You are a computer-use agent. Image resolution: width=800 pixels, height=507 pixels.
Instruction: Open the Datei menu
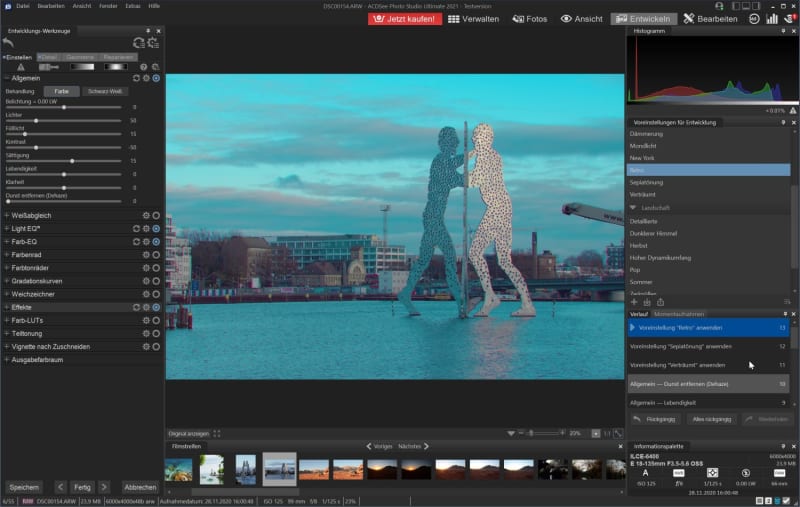coord(23,6)
